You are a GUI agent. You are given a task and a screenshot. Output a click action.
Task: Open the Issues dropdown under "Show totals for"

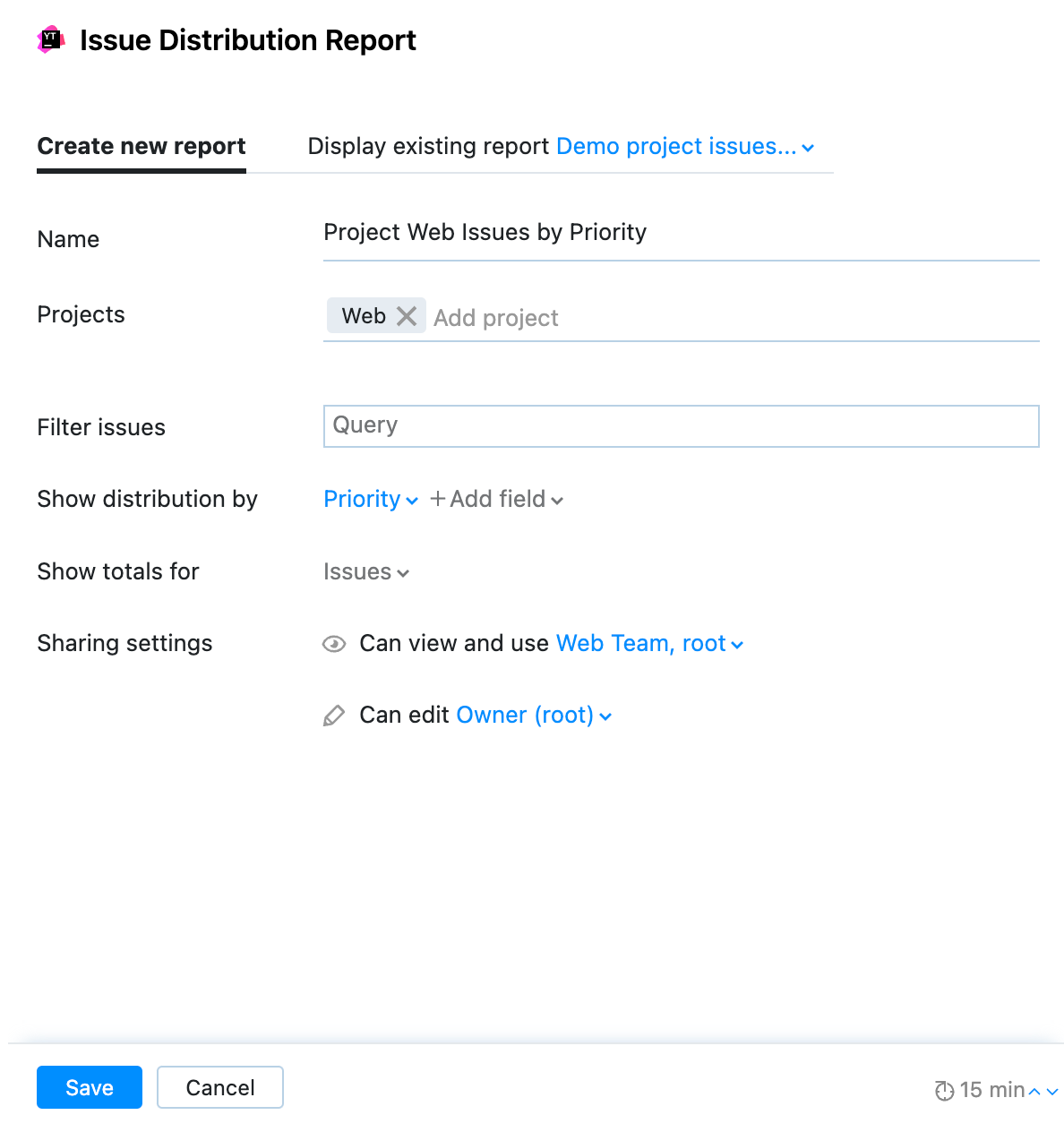pos(365,571)
